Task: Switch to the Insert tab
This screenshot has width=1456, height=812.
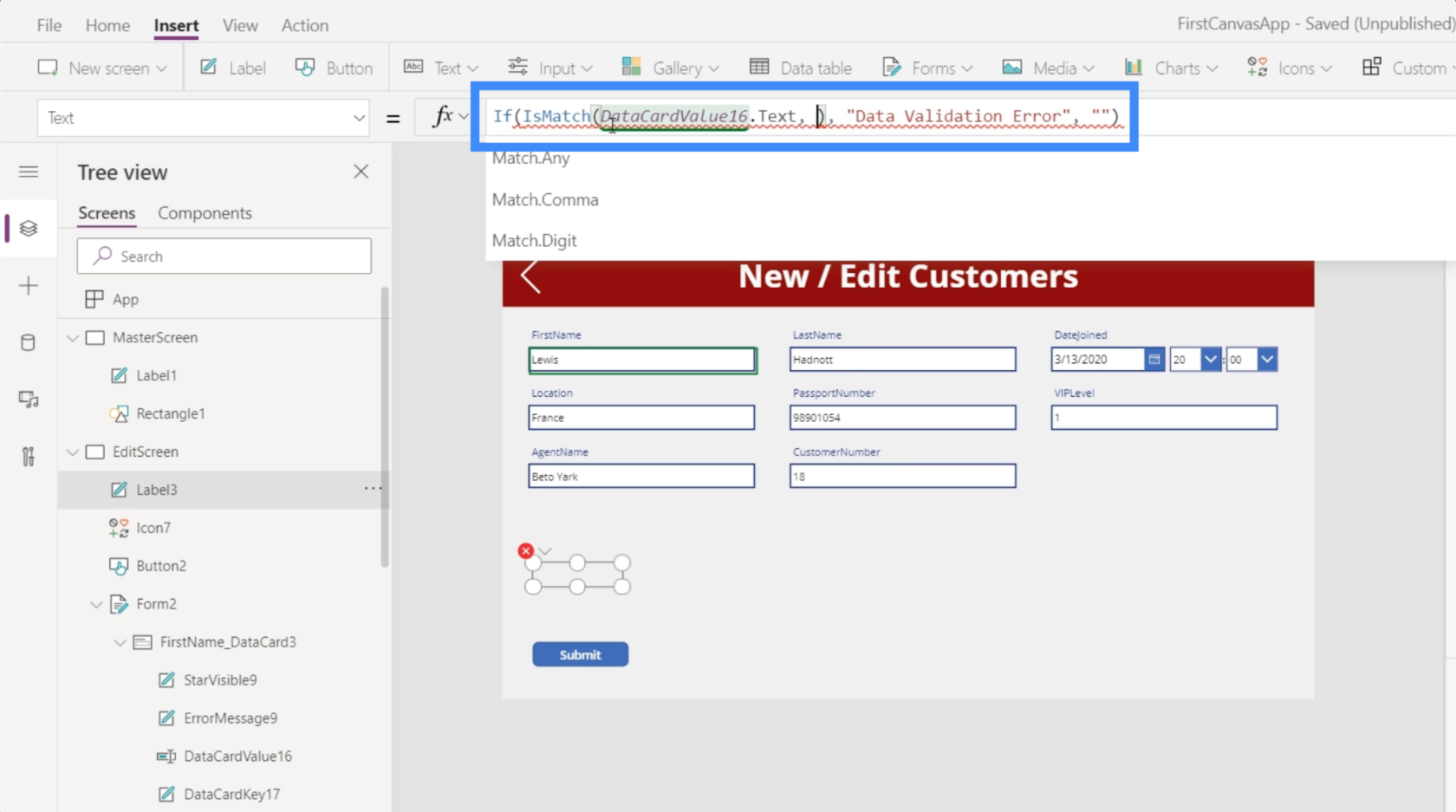Action: 176,25
